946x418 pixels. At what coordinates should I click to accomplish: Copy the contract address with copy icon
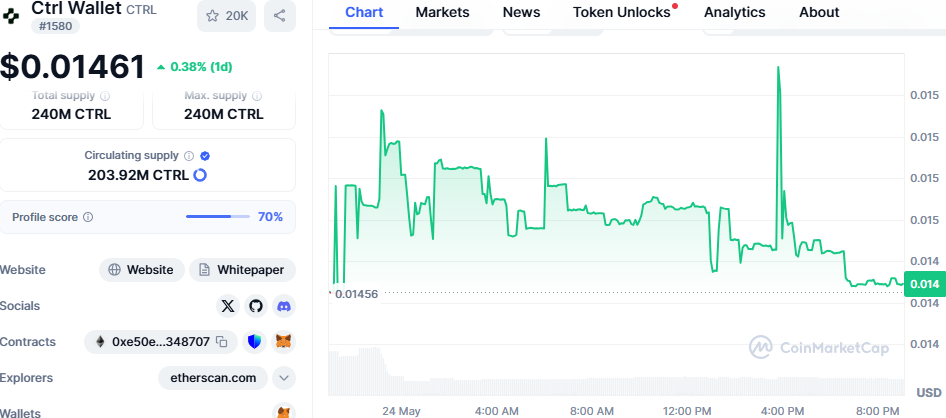[x=222, y=342]
